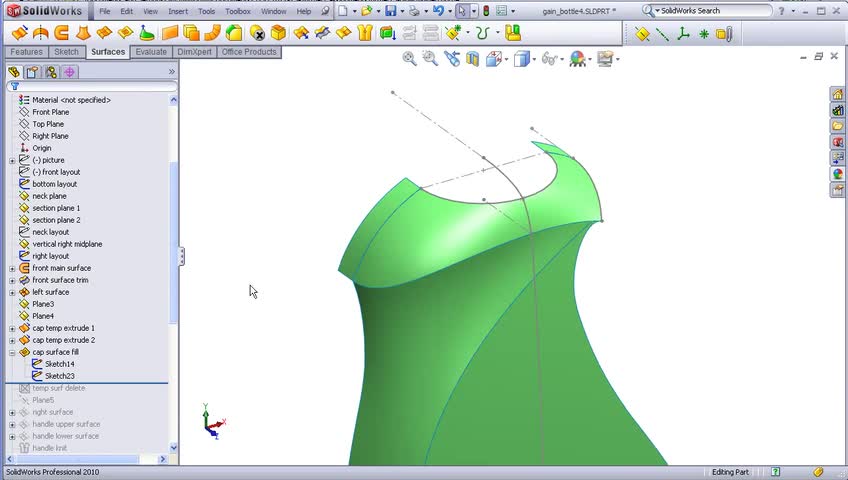Click the Zoom to Area icon
The height and width of the screenshot is (480, 848).
[x=430, y=58]
